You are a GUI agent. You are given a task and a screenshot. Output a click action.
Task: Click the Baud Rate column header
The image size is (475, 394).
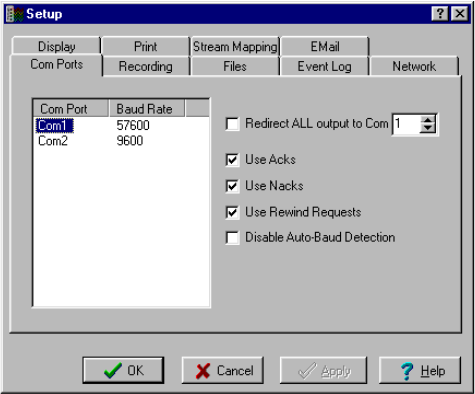click(x=147, y=109)
